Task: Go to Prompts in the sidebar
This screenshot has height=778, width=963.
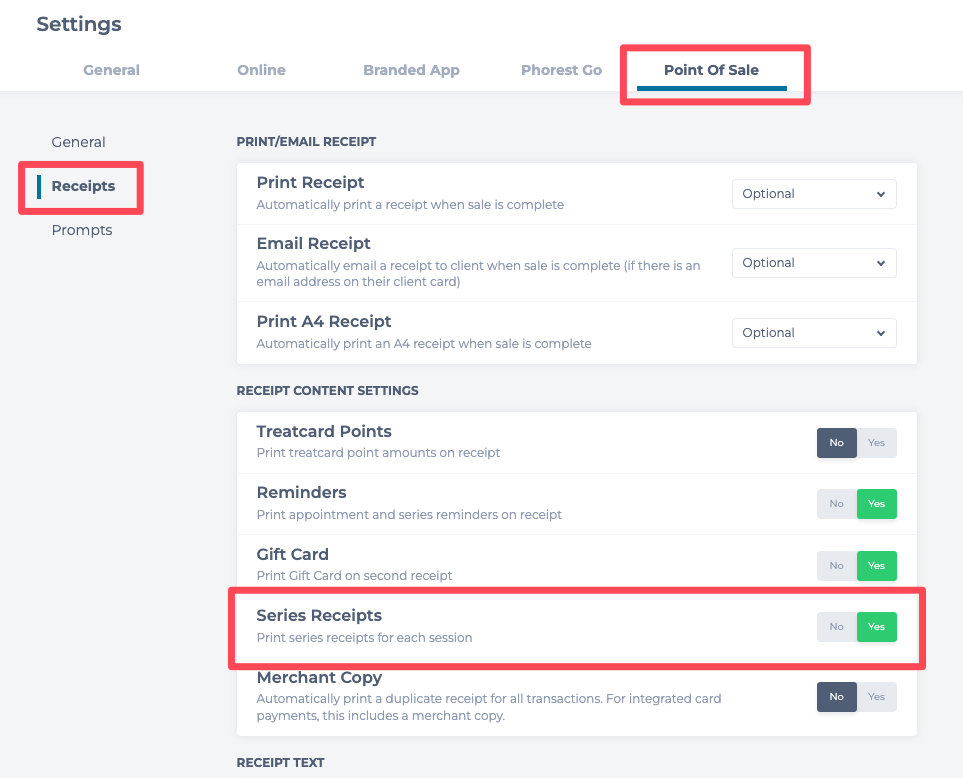Action: click(x=82, y=230)
